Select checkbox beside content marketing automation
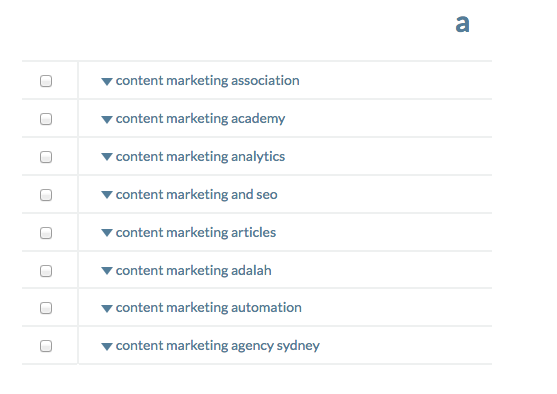This screenshot has width=557, height=394. pyautogui.click(x=46, y=308)
